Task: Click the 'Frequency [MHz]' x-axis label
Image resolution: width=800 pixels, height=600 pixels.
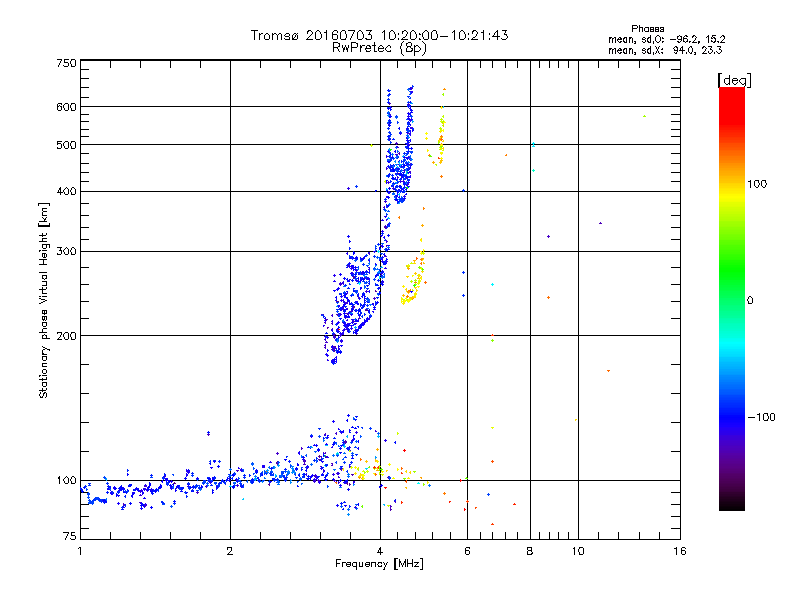Action: pos(379,564)
